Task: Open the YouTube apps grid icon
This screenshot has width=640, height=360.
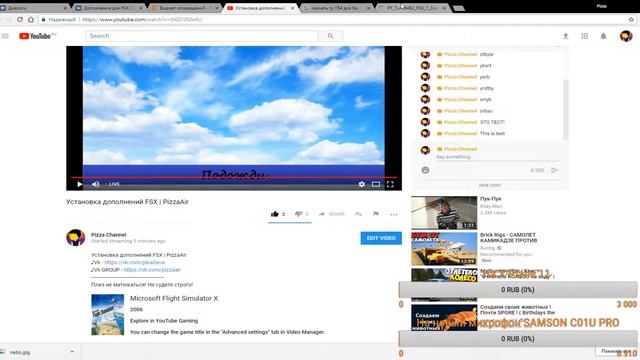Action: 584,36
